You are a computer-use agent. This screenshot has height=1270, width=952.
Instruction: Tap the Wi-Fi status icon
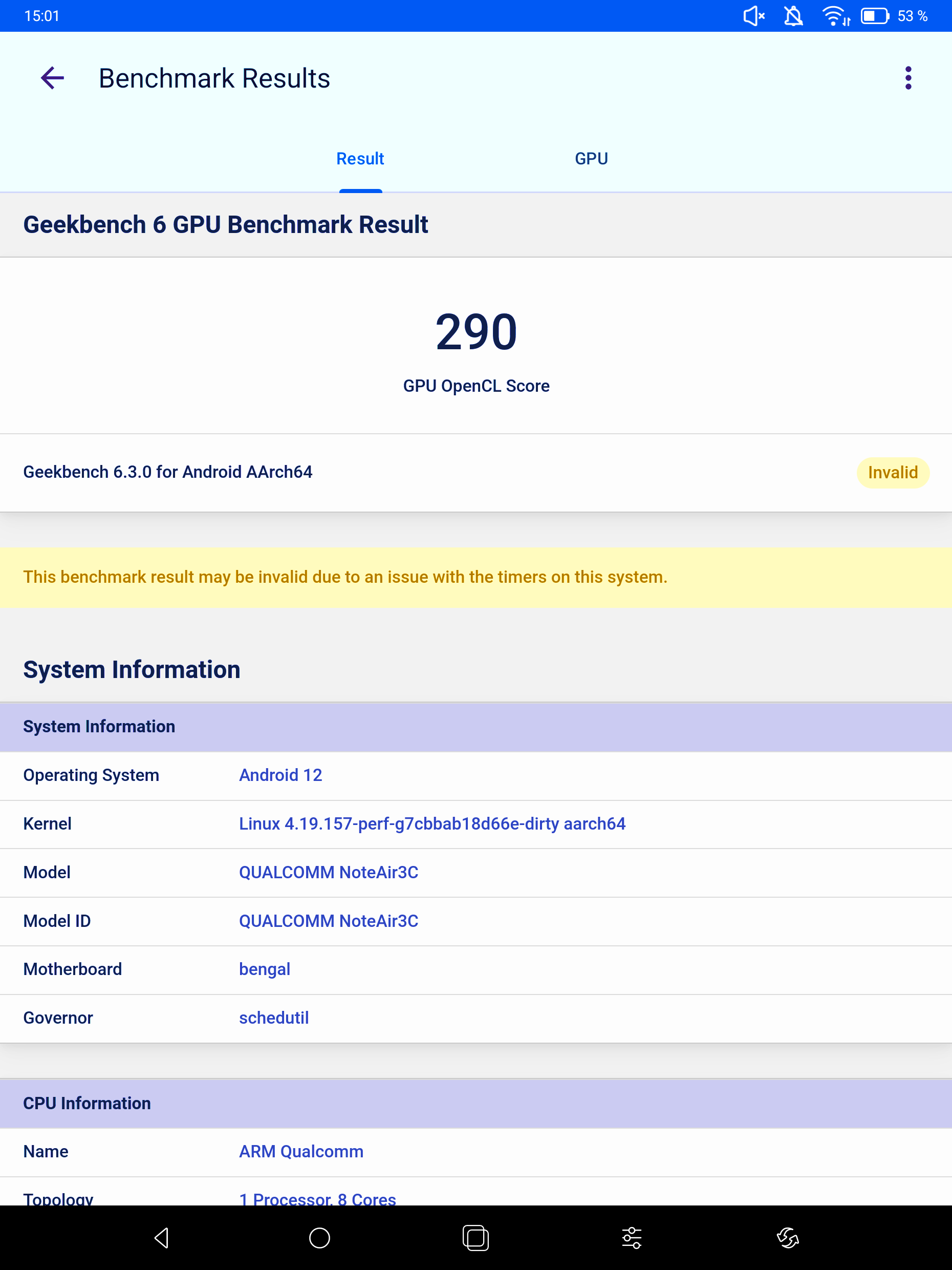pyautogui.click(x=835, y=16)
